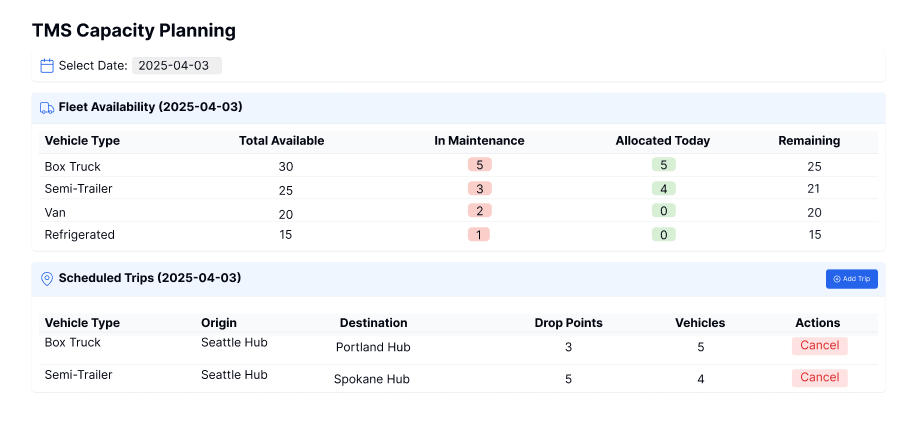Click the truck icon in Fleet Availability header
This screenshot has height=423, width=914.
pos(47,108)
